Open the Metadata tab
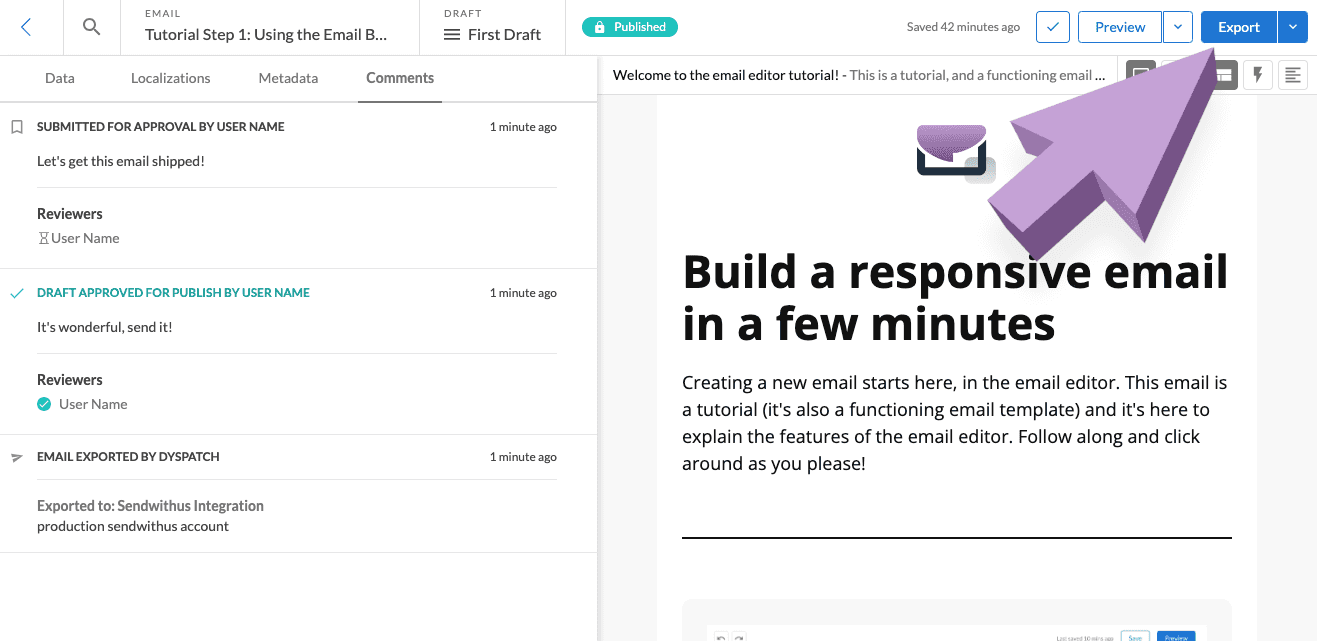 (x=287, y=77)
